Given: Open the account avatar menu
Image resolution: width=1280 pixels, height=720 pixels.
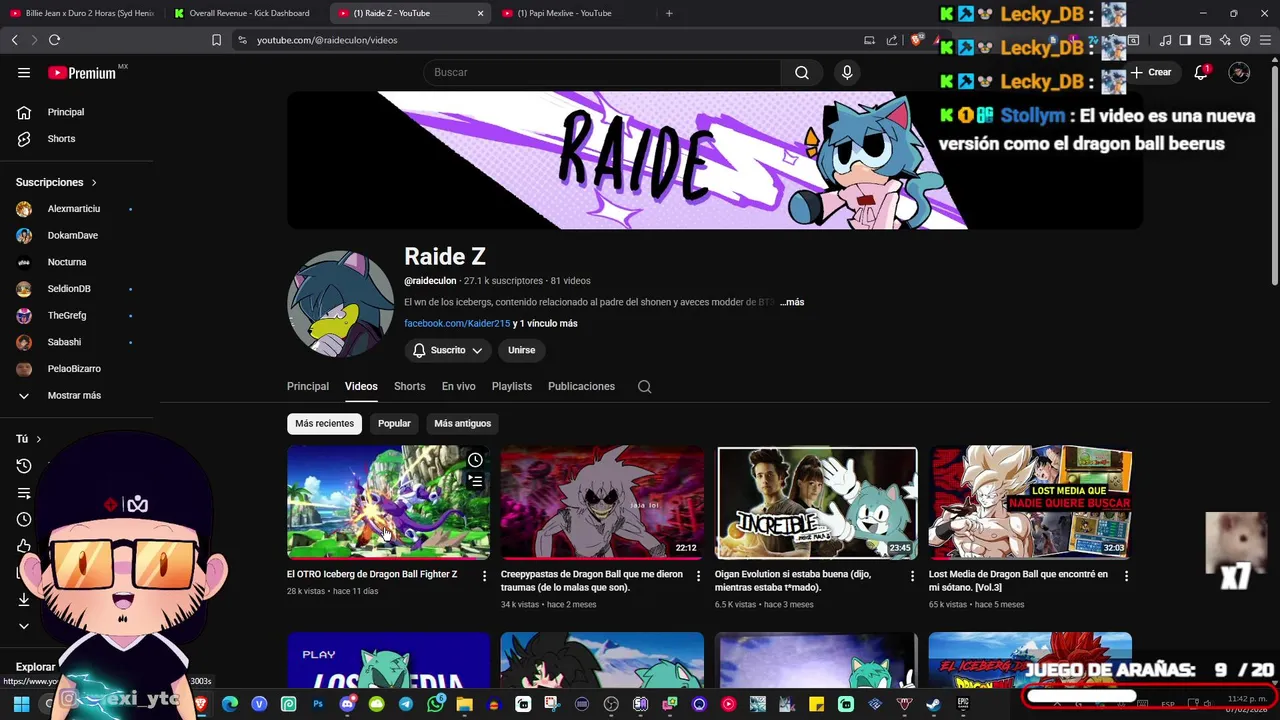Looking at the screenshot, I should pos(1239,73).
